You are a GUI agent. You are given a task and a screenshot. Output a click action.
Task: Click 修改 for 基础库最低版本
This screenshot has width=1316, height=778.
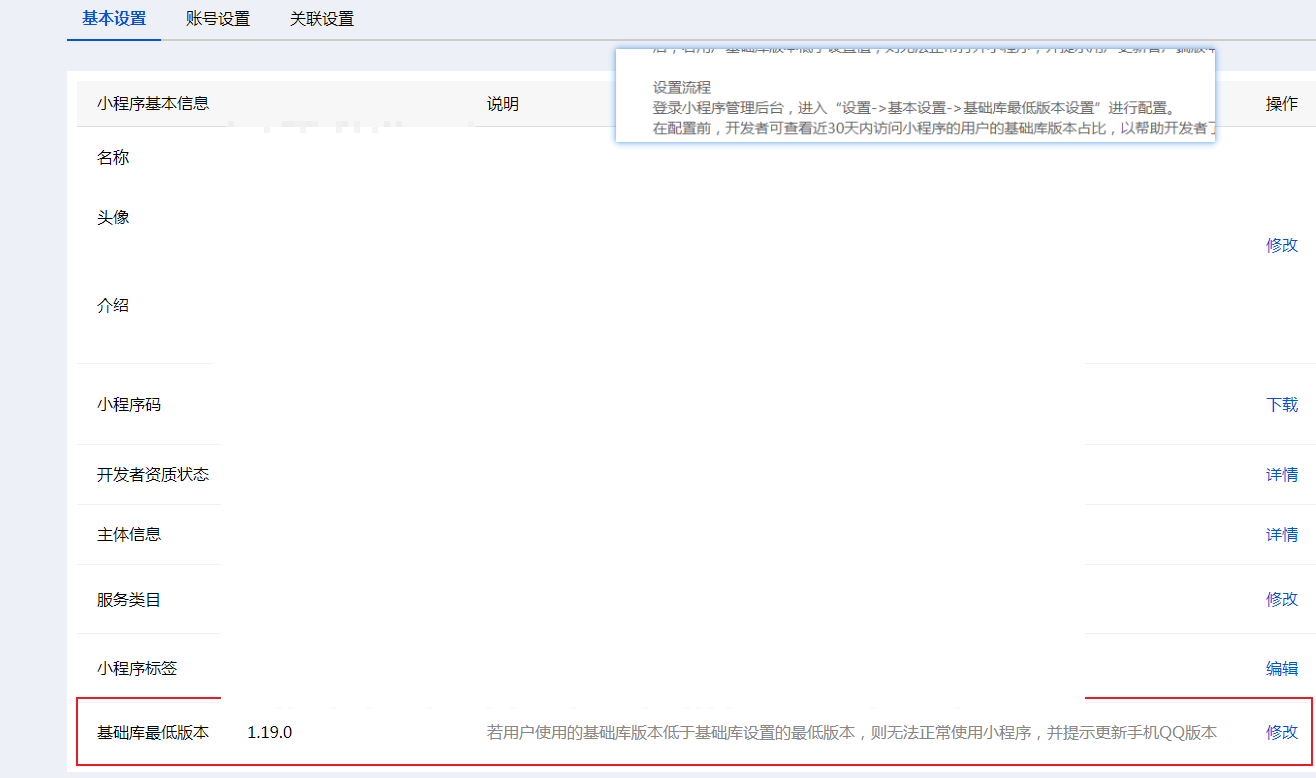1281,732
